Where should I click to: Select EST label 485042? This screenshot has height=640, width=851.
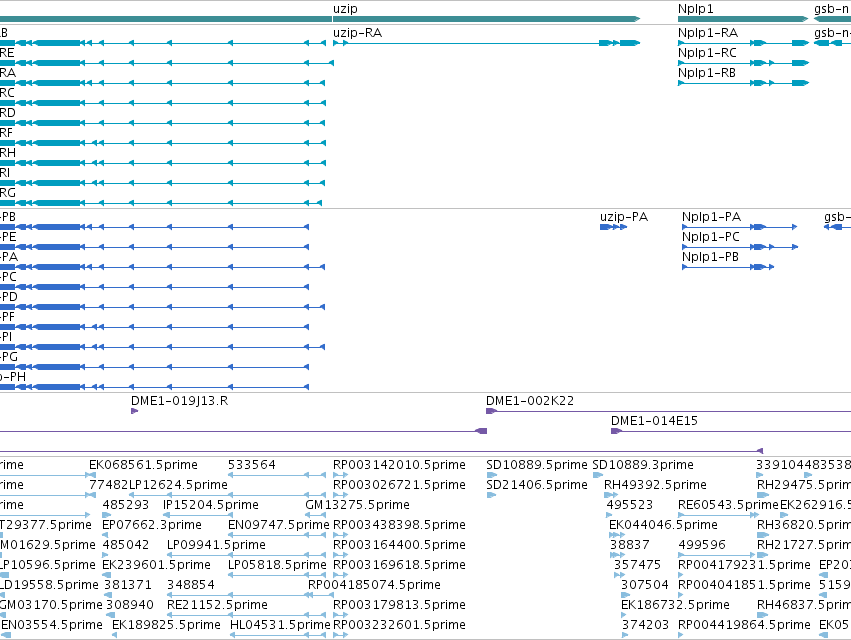coord(126,546)
